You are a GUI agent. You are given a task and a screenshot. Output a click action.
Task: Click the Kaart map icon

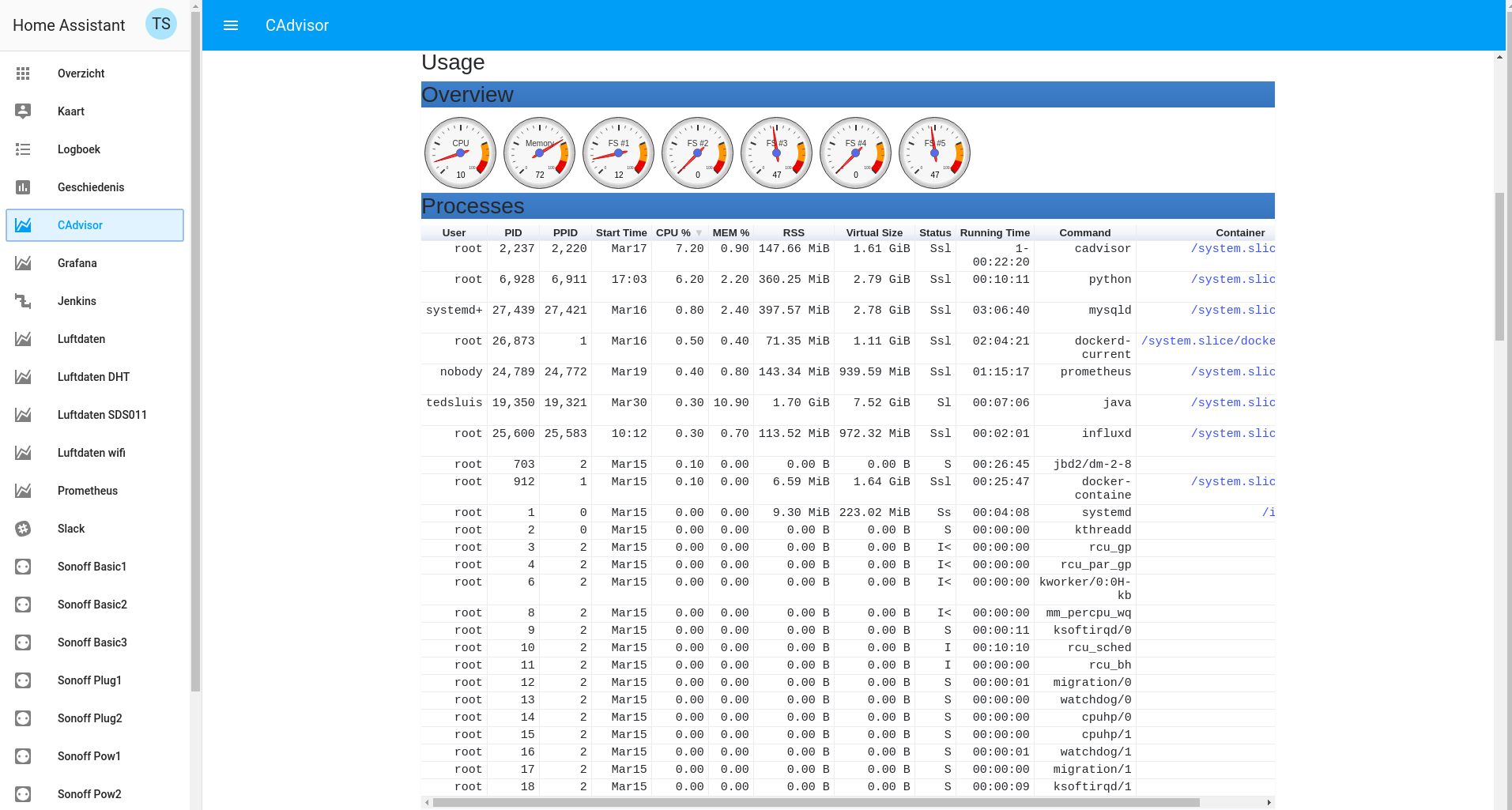(x=23, y=111)
